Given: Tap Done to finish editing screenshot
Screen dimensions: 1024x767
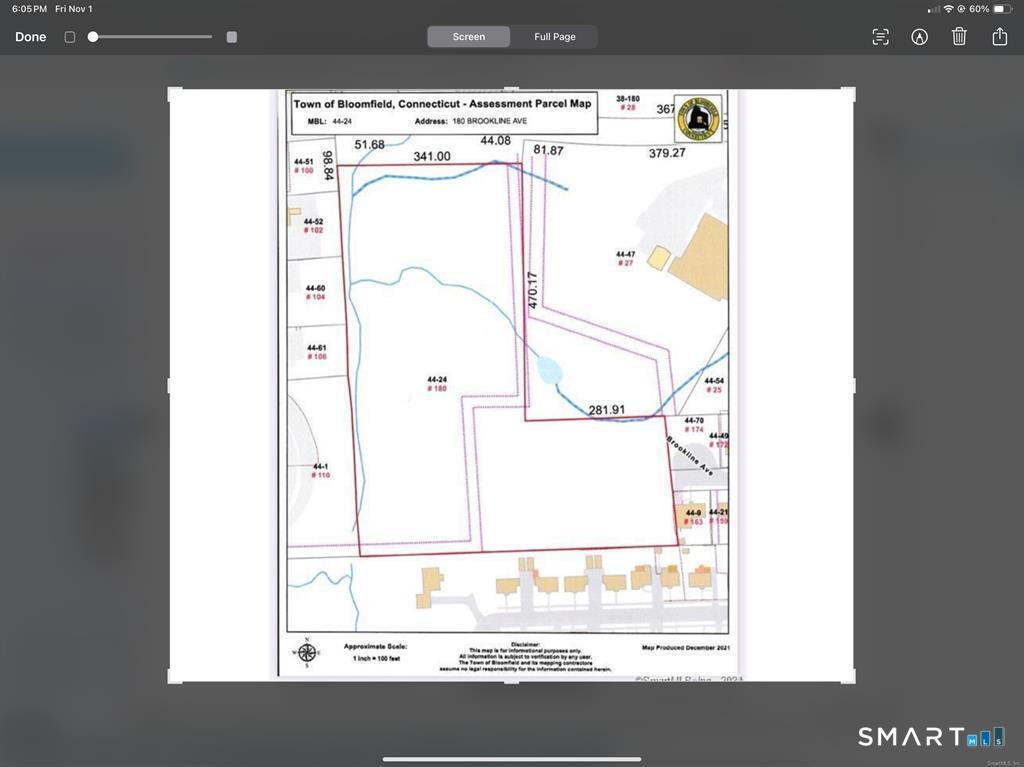Looking at the screenshot, I should point(31,37).
